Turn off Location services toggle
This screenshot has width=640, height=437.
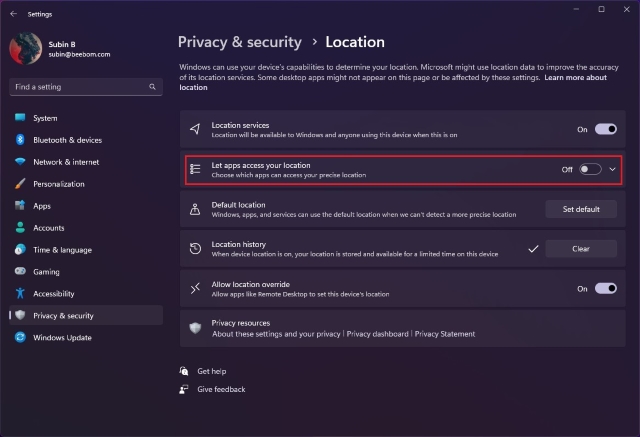(x=605, y=129)
